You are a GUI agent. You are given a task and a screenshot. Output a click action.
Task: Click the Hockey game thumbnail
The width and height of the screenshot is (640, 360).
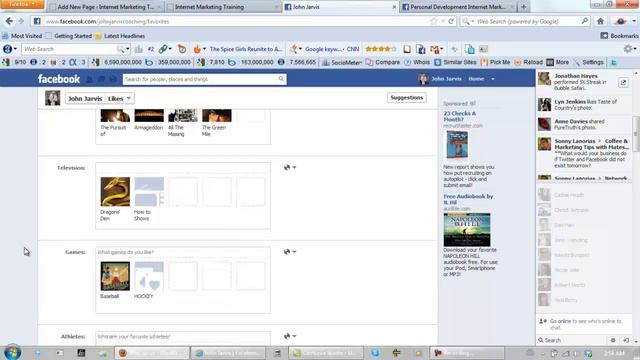tap(149, 276)
